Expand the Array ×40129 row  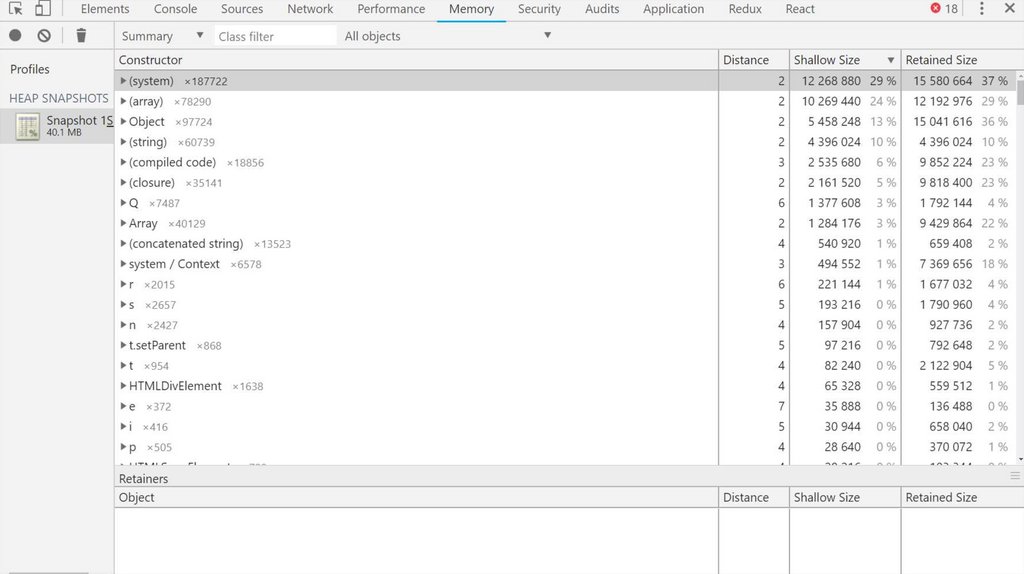tap(123, 223)
